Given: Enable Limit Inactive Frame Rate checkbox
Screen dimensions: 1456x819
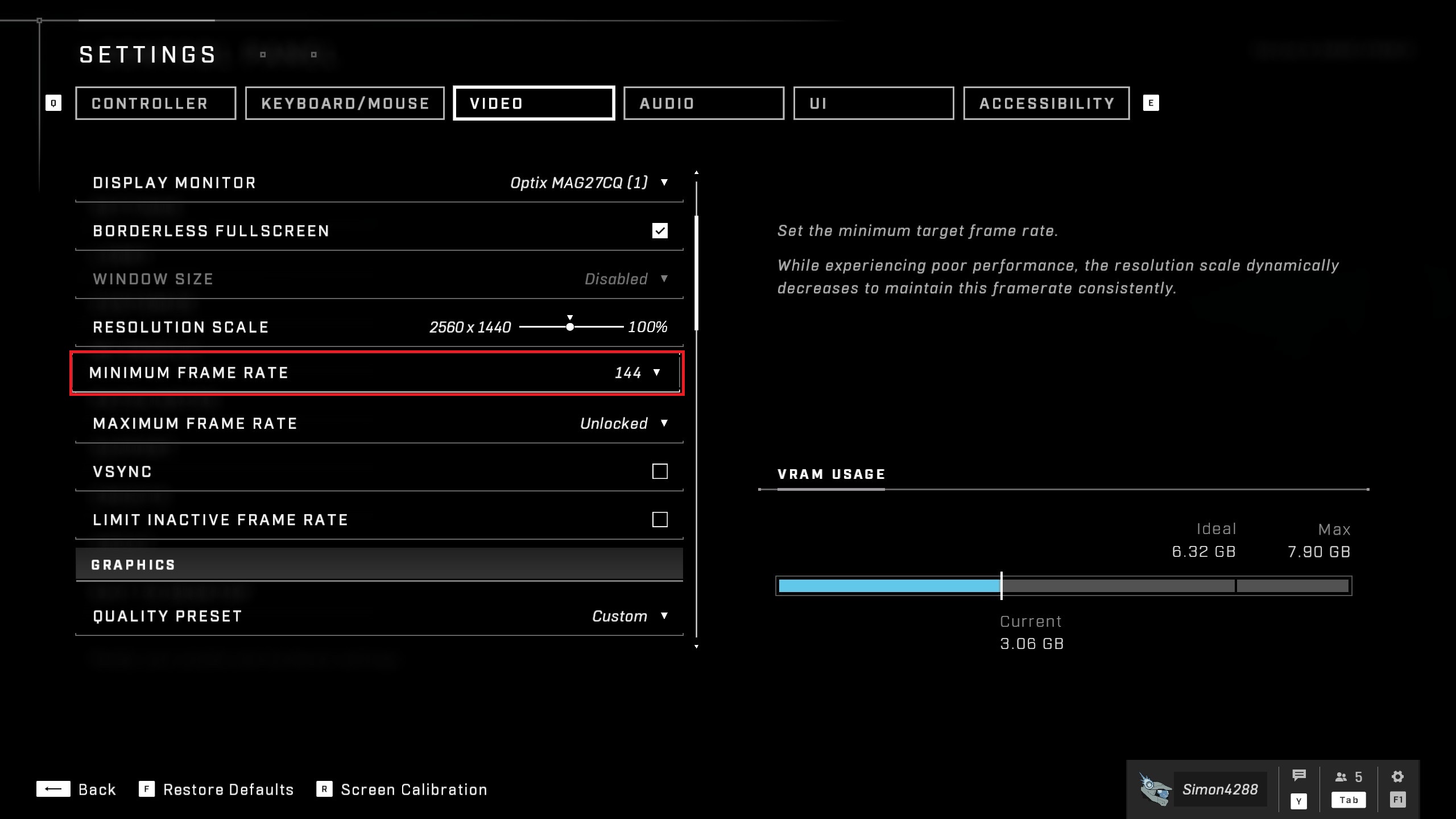Looking at the screenshot, I should point(660,520).
